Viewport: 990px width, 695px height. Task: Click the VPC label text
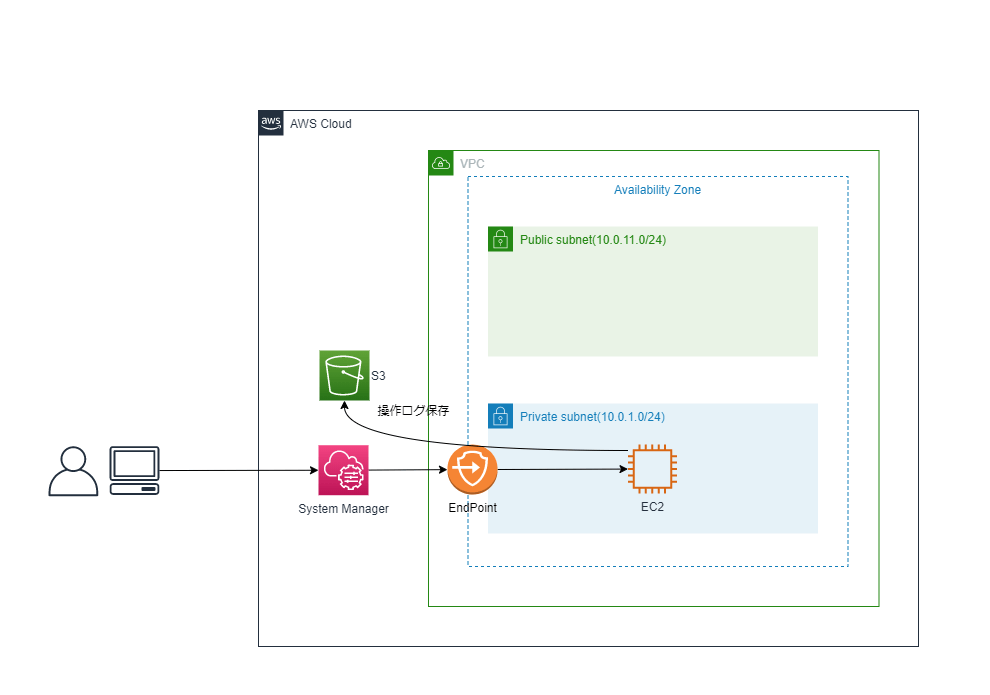coord(472,163)
